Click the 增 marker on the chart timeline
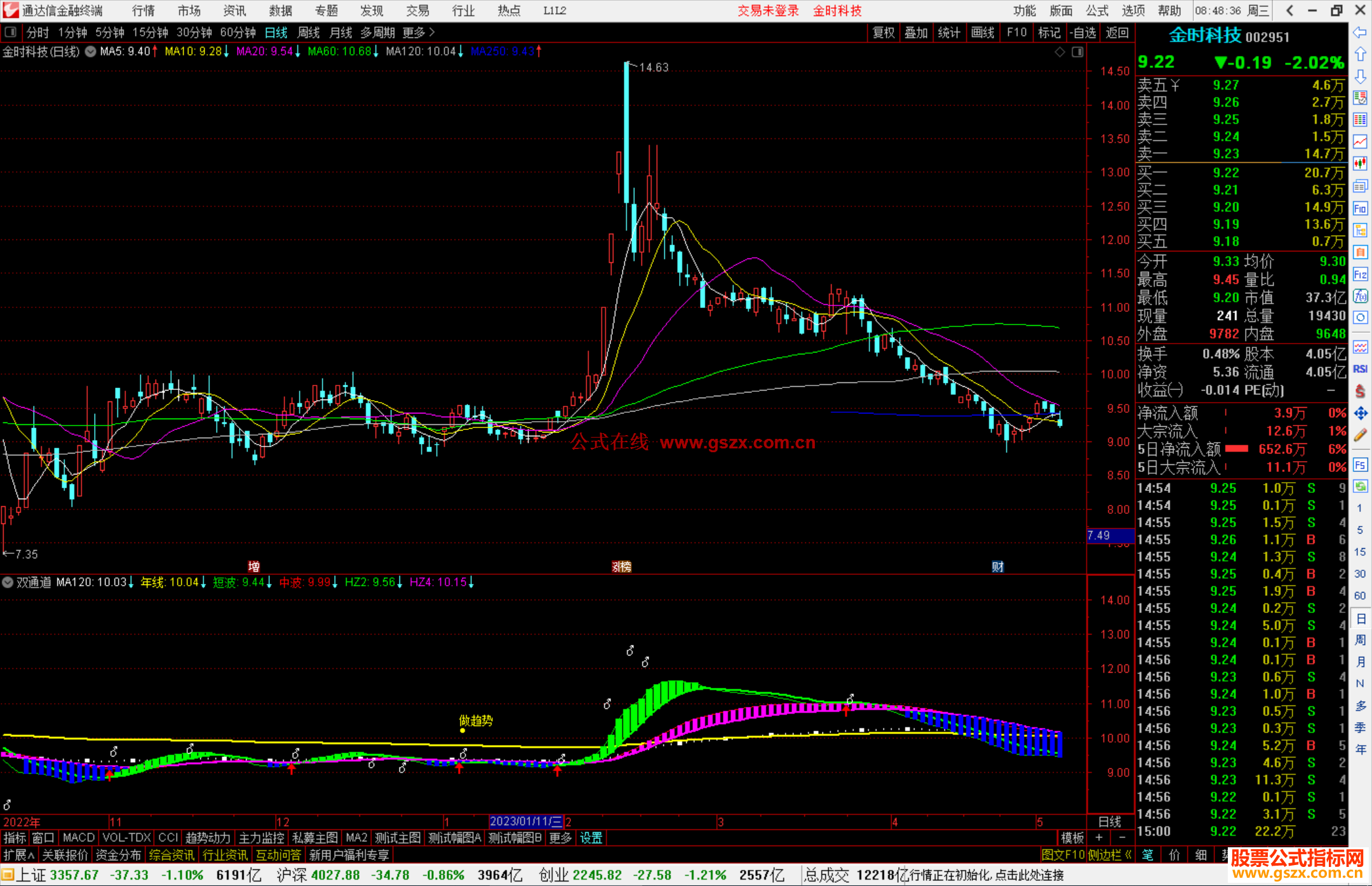 254,567
